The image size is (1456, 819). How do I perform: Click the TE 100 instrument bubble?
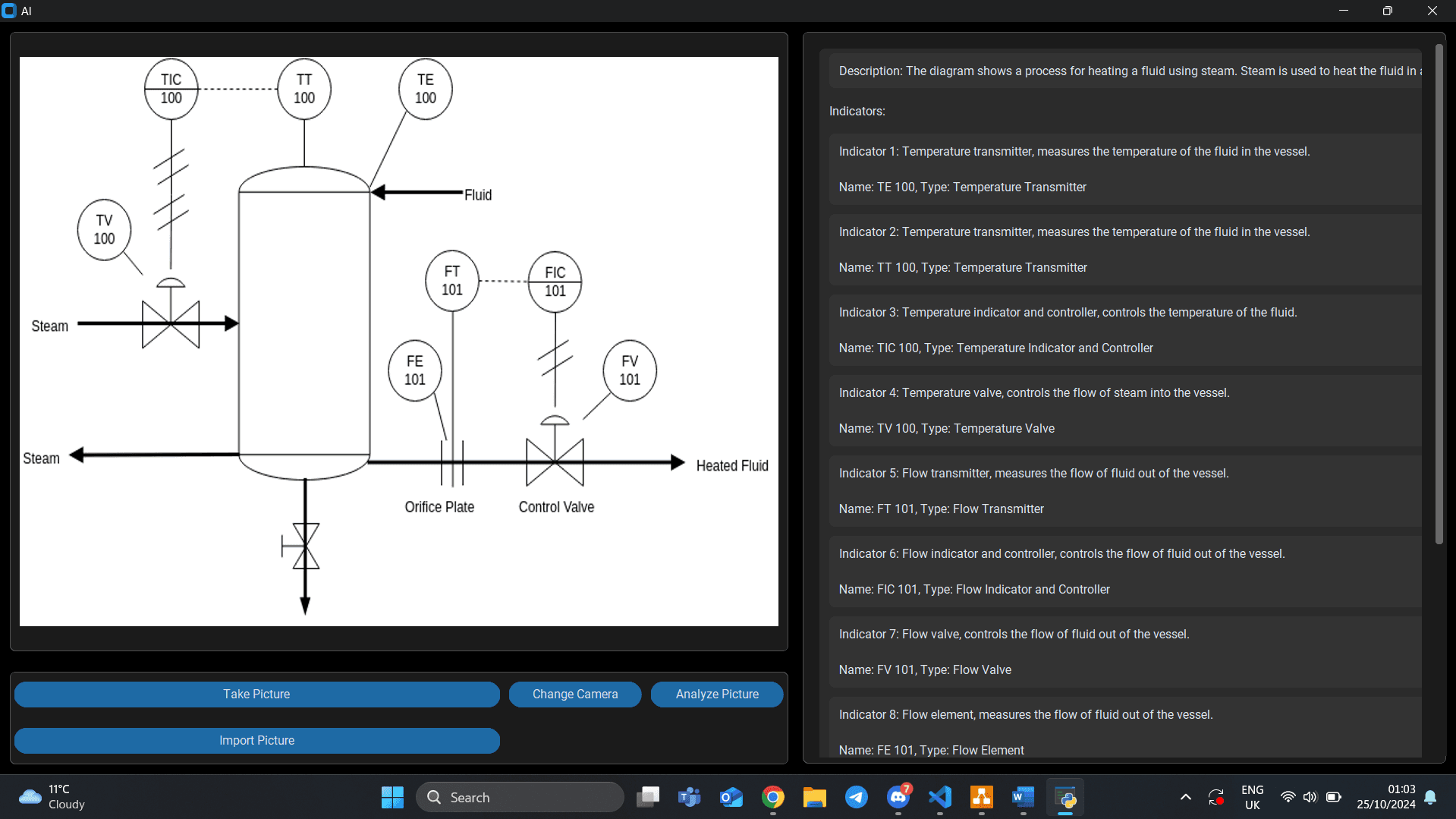(x=426, y=89)
